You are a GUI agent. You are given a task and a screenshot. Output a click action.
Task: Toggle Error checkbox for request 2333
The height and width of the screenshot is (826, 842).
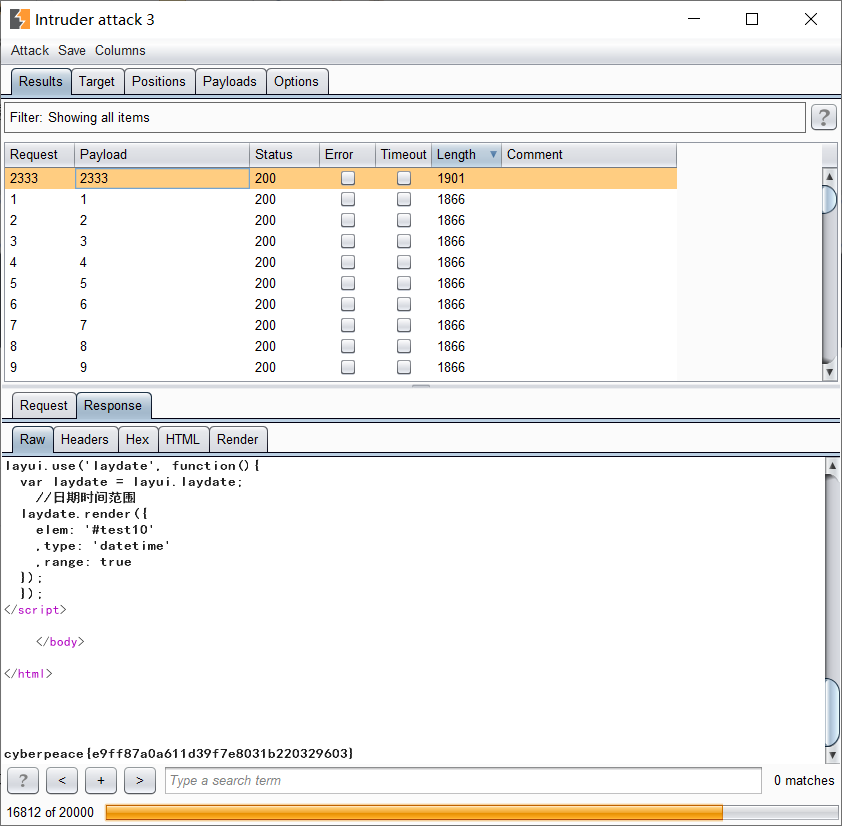(x=348, y=178)
